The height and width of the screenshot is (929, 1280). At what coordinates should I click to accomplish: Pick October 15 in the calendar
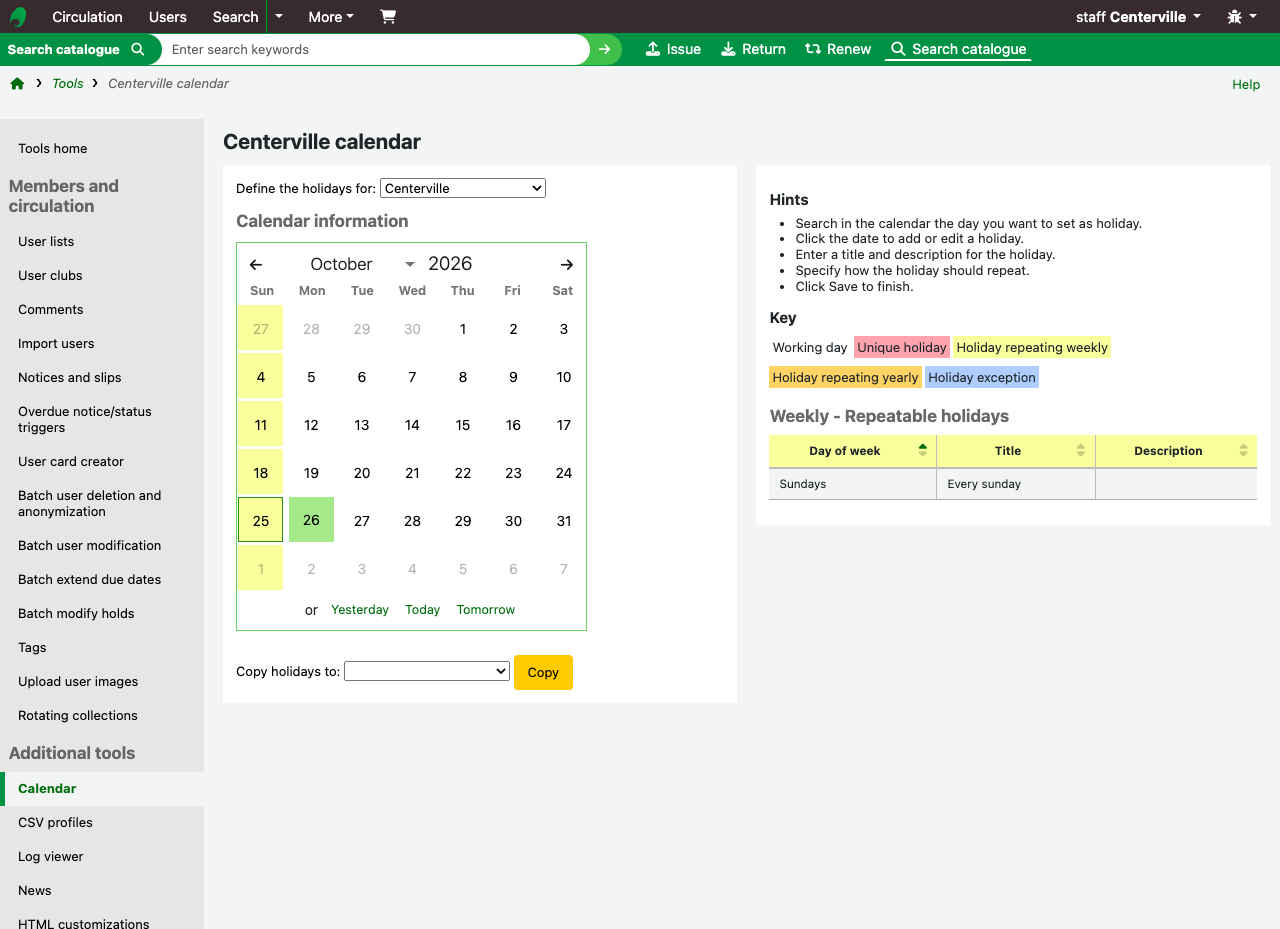pyautogui.click(x=463, y=425)
